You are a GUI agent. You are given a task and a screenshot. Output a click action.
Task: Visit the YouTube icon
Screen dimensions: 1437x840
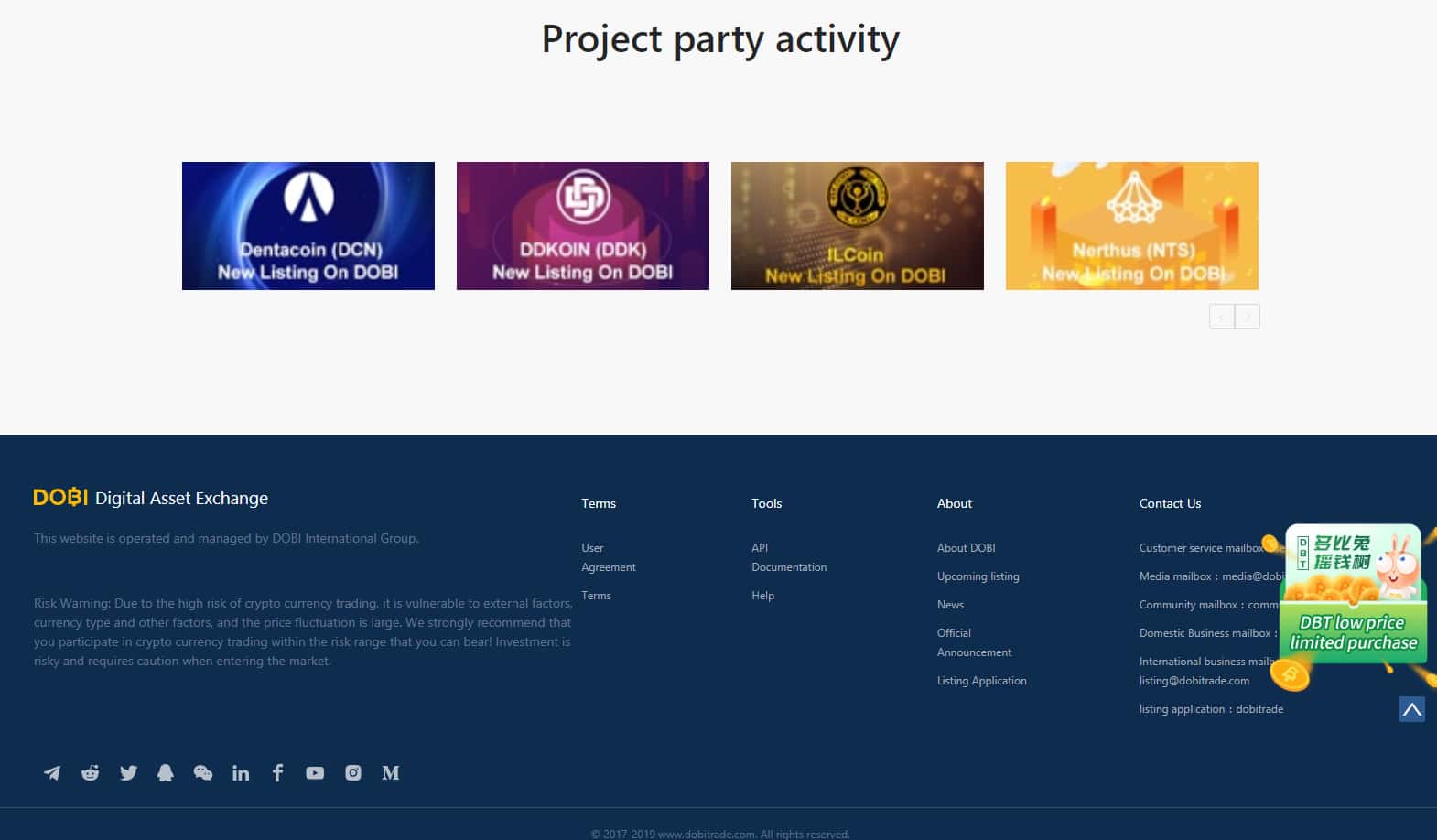[x=315, y=773]
